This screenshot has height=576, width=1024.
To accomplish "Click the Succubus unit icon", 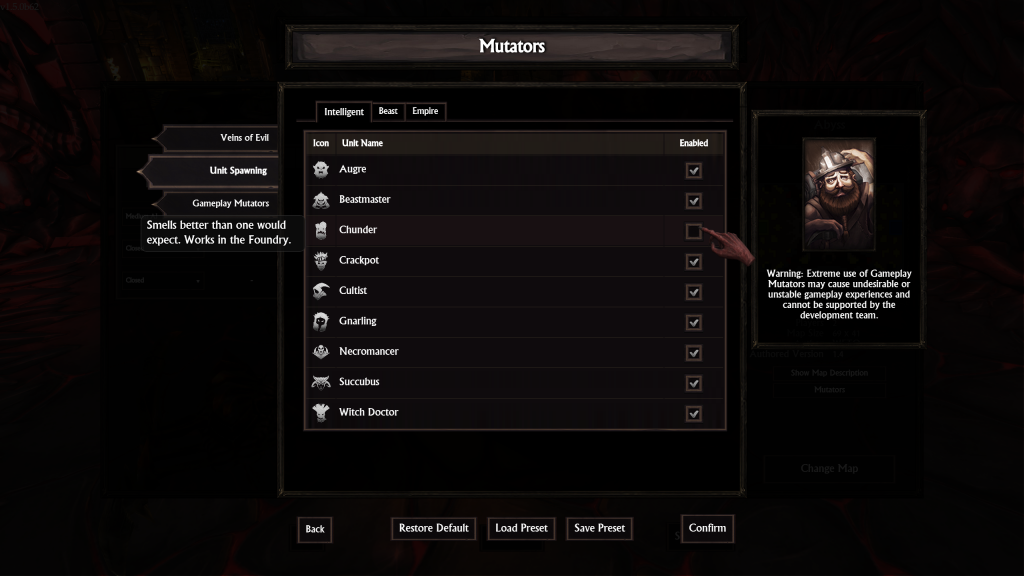I will (321, 382).
